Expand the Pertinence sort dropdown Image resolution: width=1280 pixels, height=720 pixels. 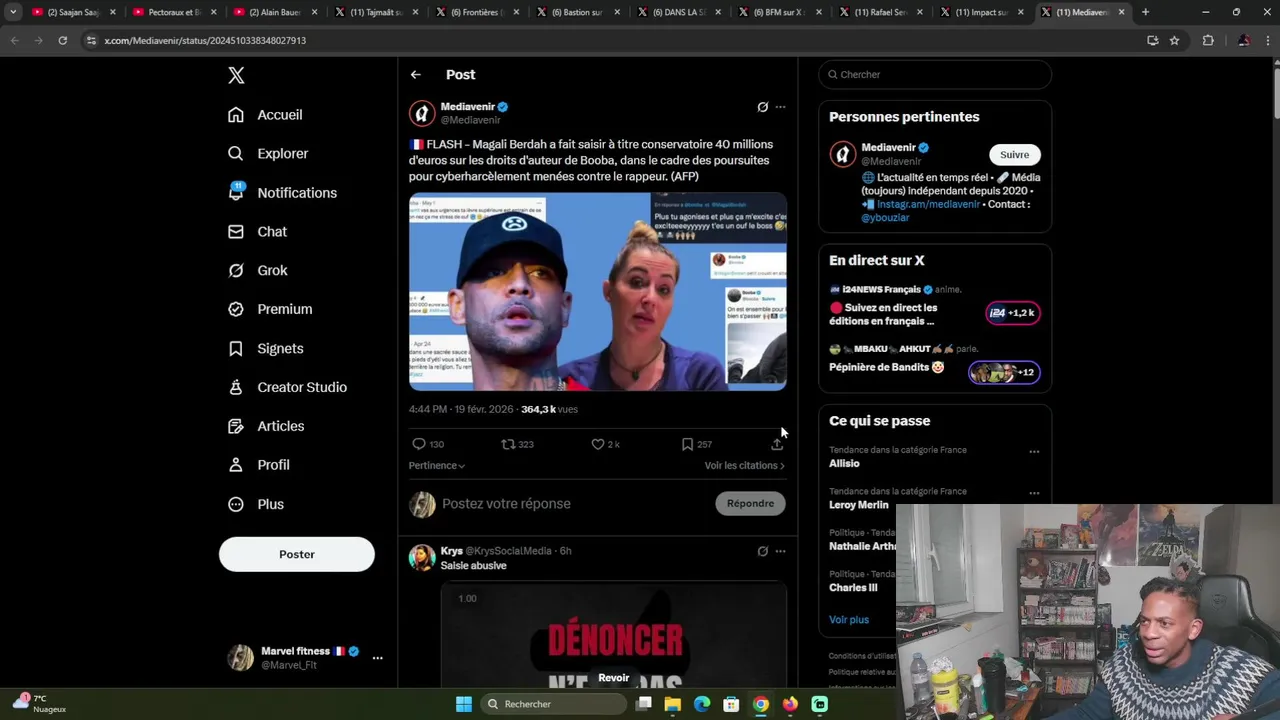(x=437, y=466)
